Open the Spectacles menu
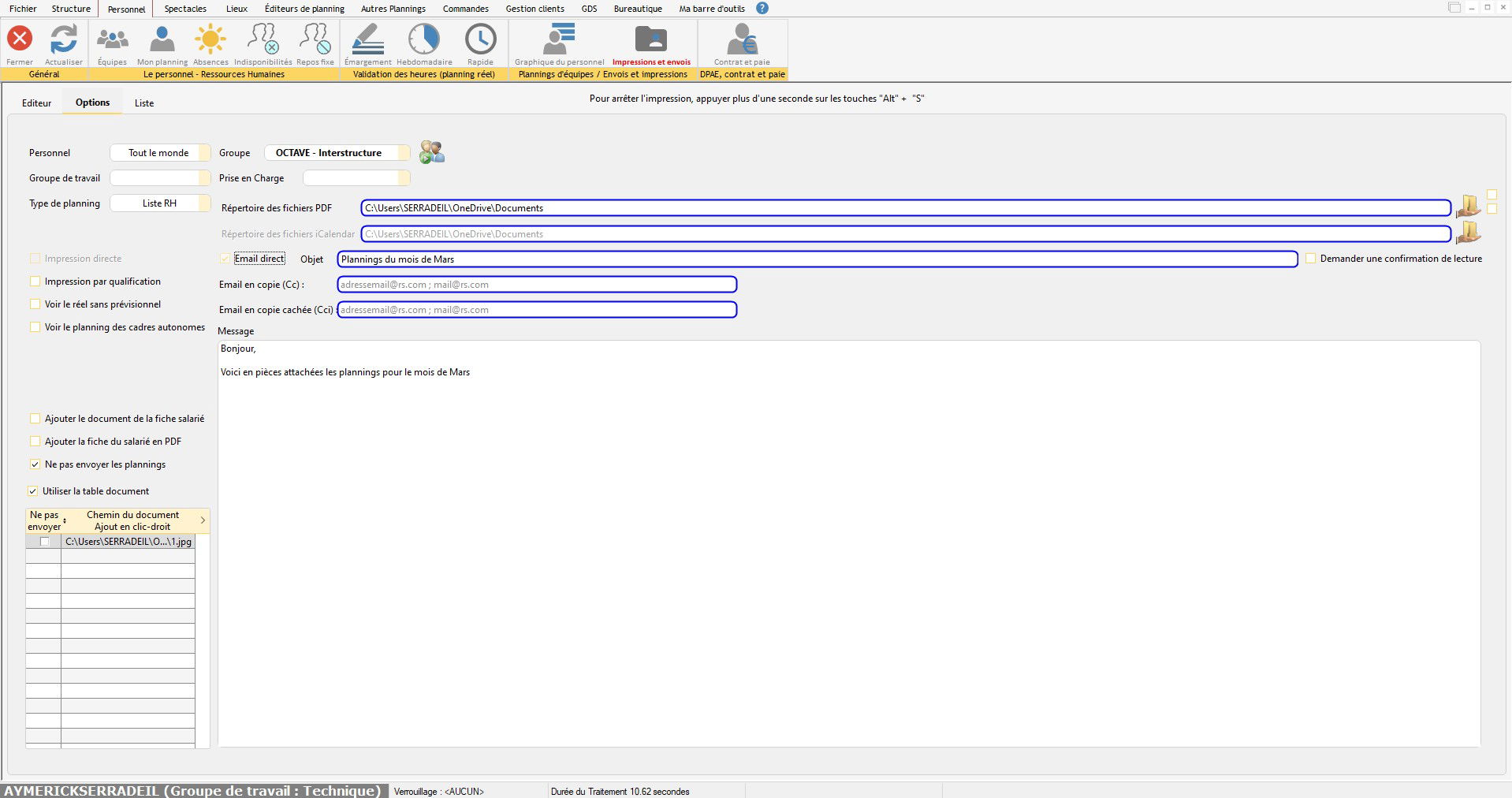The height and width of the screenshot is (798, 1512). click(185, 9)
